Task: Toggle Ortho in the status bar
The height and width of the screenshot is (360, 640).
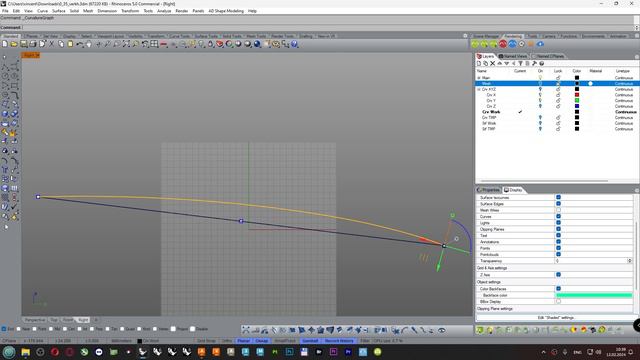Action: coord(227,340)
